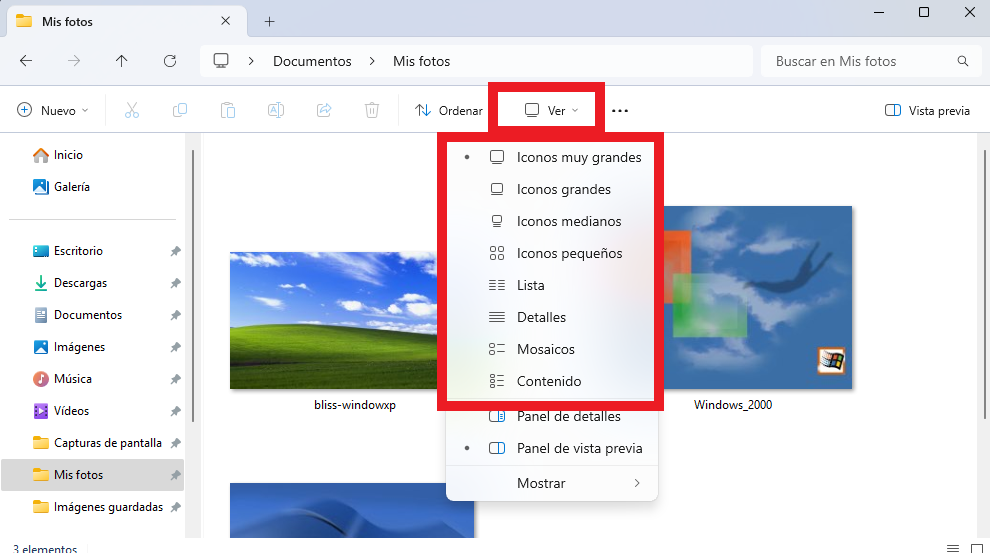Viewport: 990px width, 553px height.
Task: Toggle Panel de vista previa
Action: [552, 448]
